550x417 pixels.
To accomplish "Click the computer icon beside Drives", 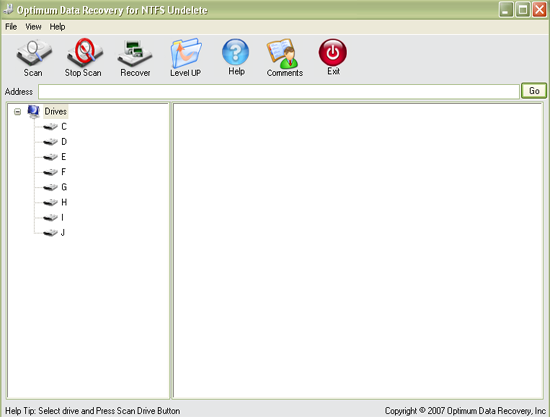I will [x=34, y=112].
